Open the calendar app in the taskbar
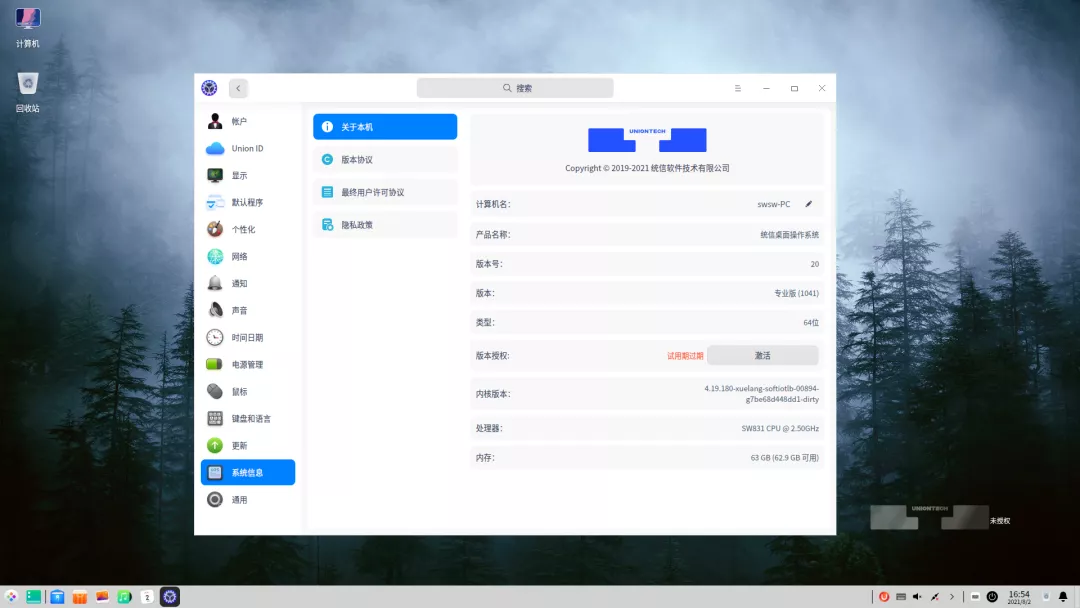Image resolution: width=1080 pixels, height=608 pixels. 147,597
